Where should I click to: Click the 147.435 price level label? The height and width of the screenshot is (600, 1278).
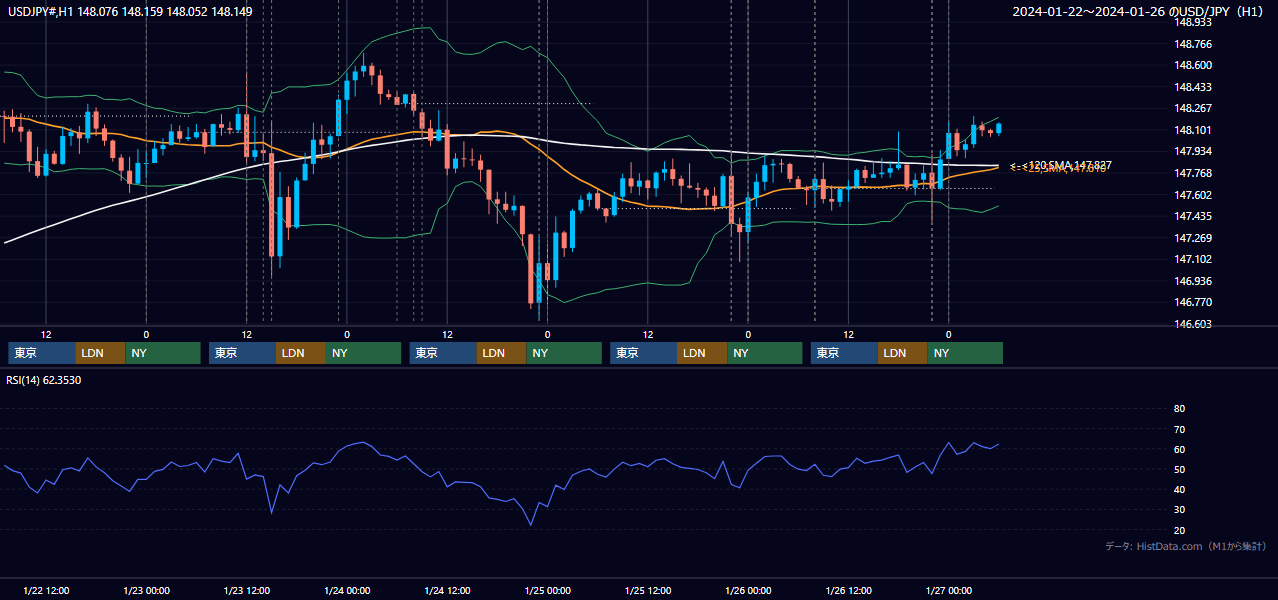pyautogui.click(x=1193, y=216)
